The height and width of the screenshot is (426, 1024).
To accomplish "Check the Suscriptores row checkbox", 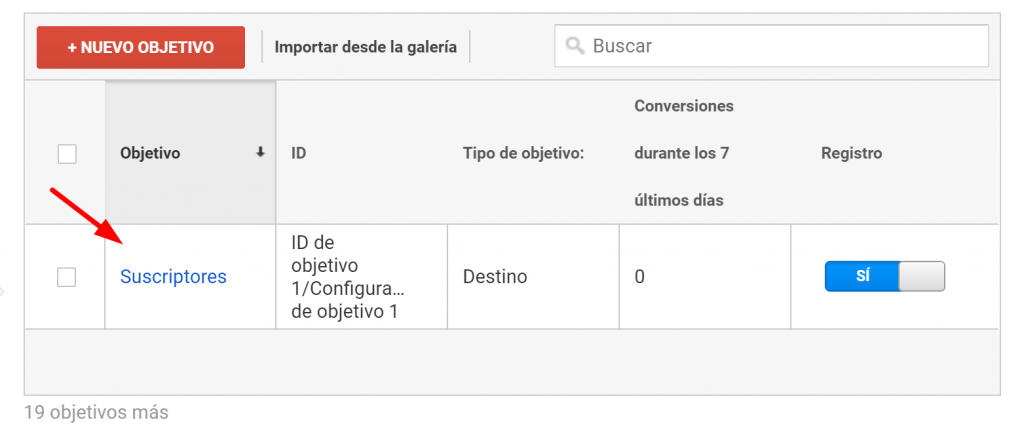I will (x=67, y=277).
